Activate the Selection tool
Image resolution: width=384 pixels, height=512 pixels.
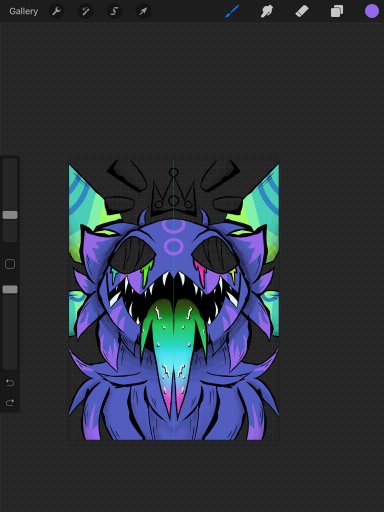click(114, 11)
